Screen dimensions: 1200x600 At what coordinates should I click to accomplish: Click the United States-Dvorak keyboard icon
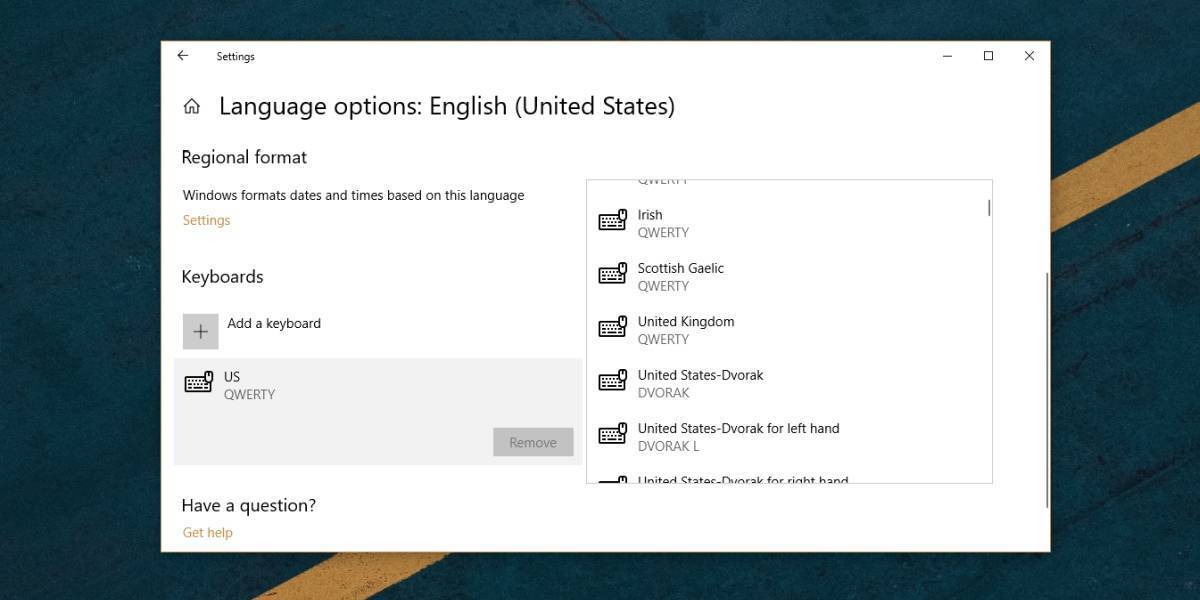point(612,381)
